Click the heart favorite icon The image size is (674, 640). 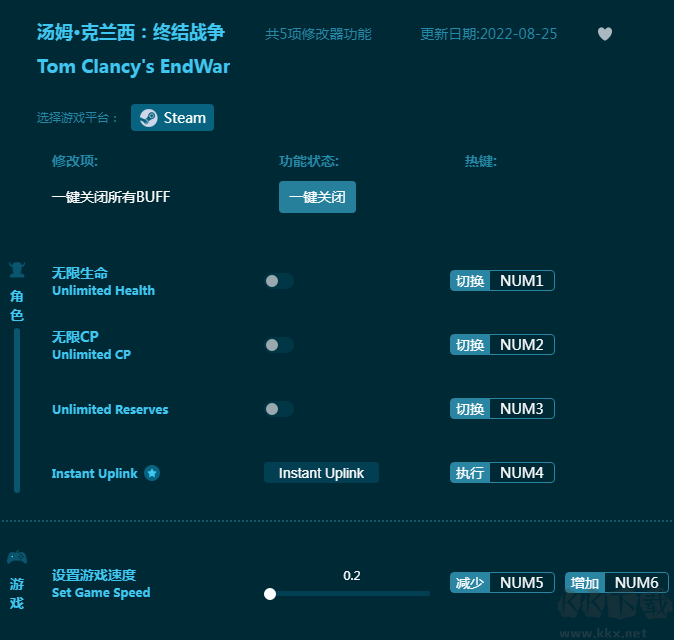tap(604, 34)
